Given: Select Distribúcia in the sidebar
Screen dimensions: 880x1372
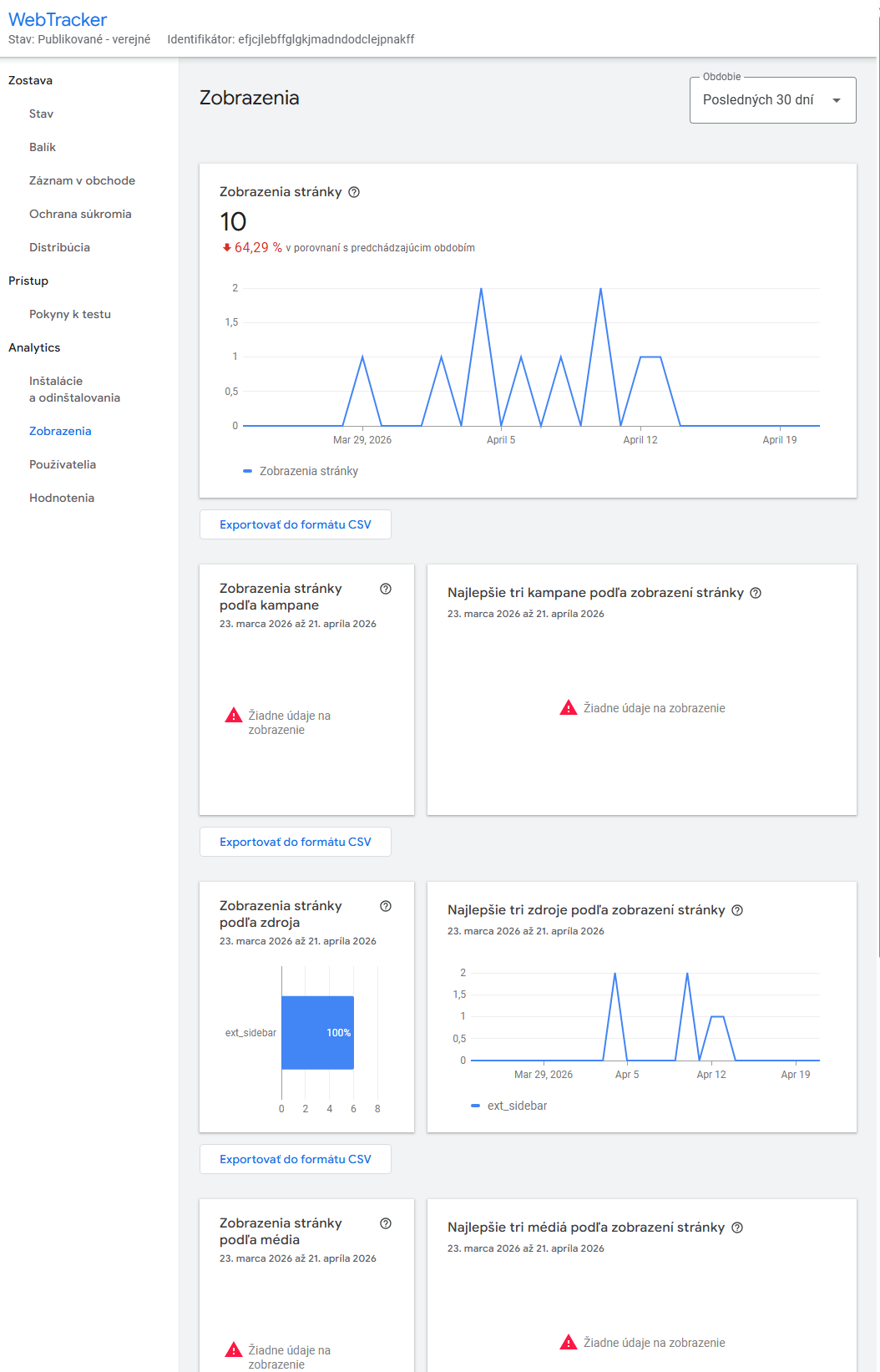Looking at the screenshot, I should coord(59,247).
